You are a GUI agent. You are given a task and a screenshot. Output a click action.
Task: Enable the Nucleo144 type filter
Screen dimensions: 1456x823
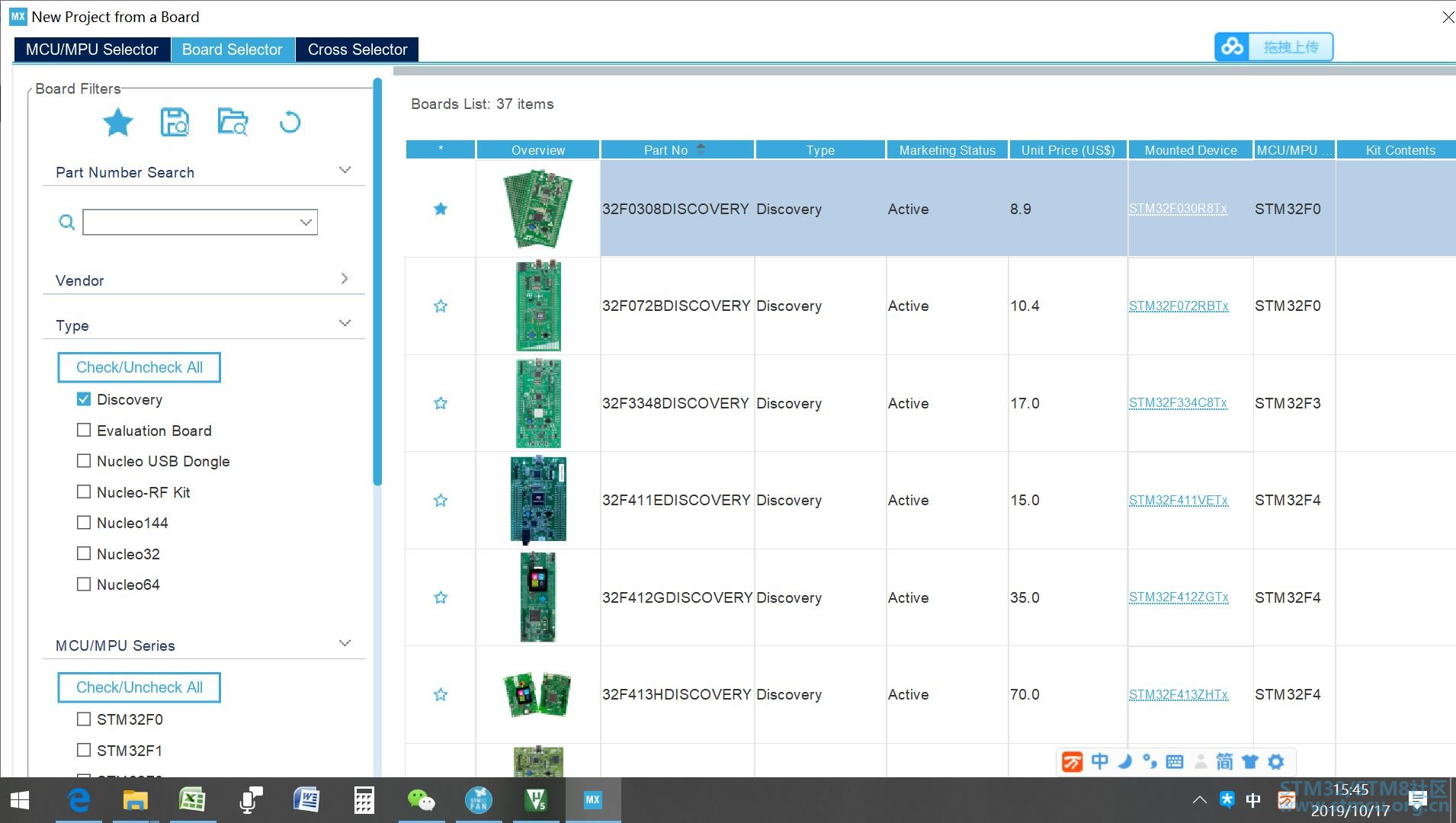pos(84,523)
